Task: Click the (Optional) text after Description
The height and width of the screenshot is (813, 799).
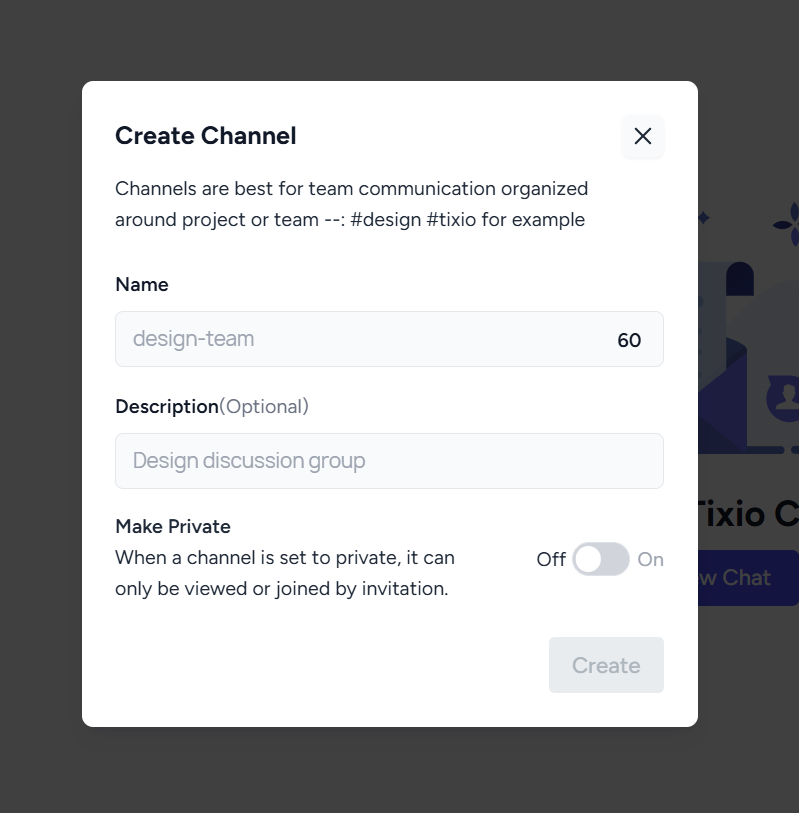Action: pos(264,406)
